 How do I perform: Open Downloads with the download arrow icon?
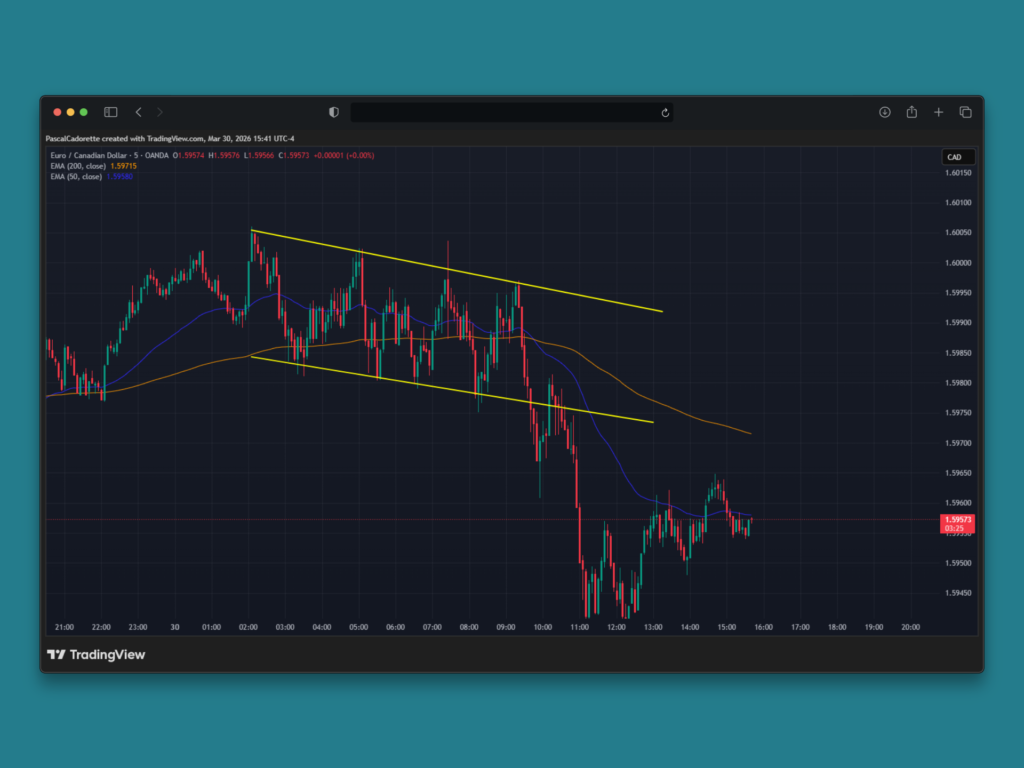pos(885,113)
